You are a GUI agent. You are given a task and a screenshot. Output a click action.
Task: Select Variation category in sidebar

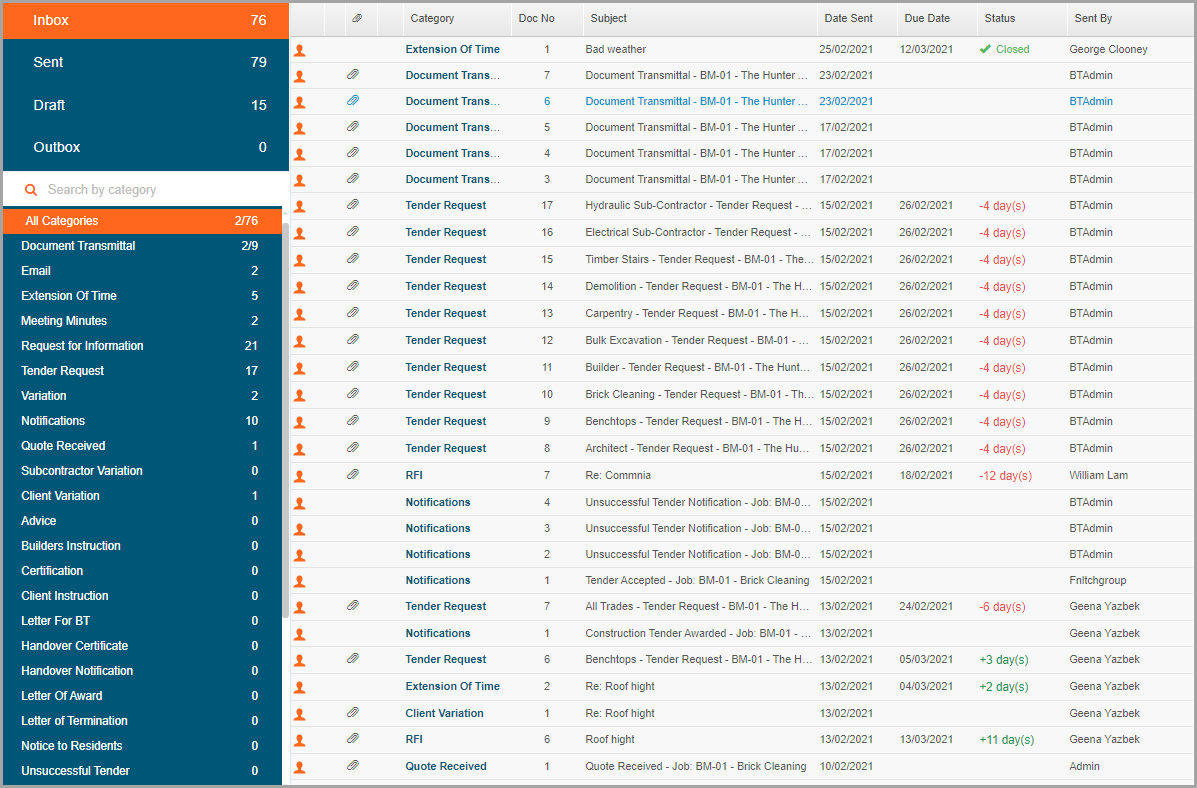click(x=142, y=396)
